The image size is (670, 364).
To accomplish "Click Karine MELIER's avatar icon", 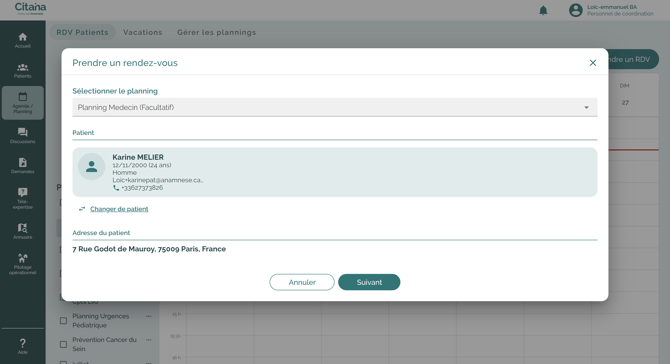I will coord(91,166).
